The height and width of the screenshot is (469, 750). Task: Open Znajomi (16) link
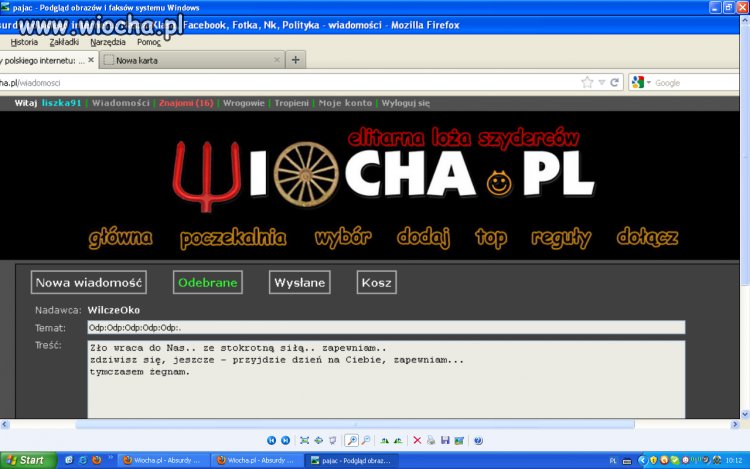coord(186,103)
